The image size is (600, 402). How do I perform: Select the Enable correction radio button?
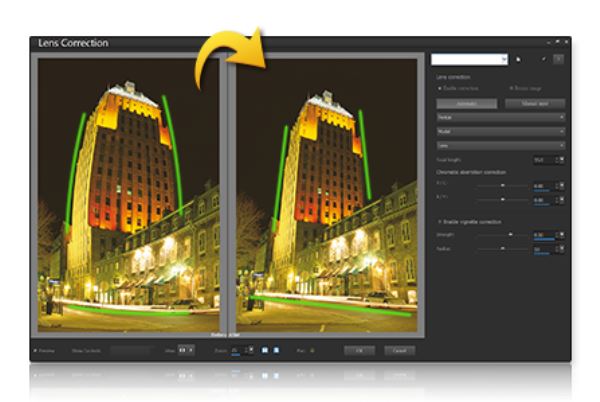(x=438, y=89)
